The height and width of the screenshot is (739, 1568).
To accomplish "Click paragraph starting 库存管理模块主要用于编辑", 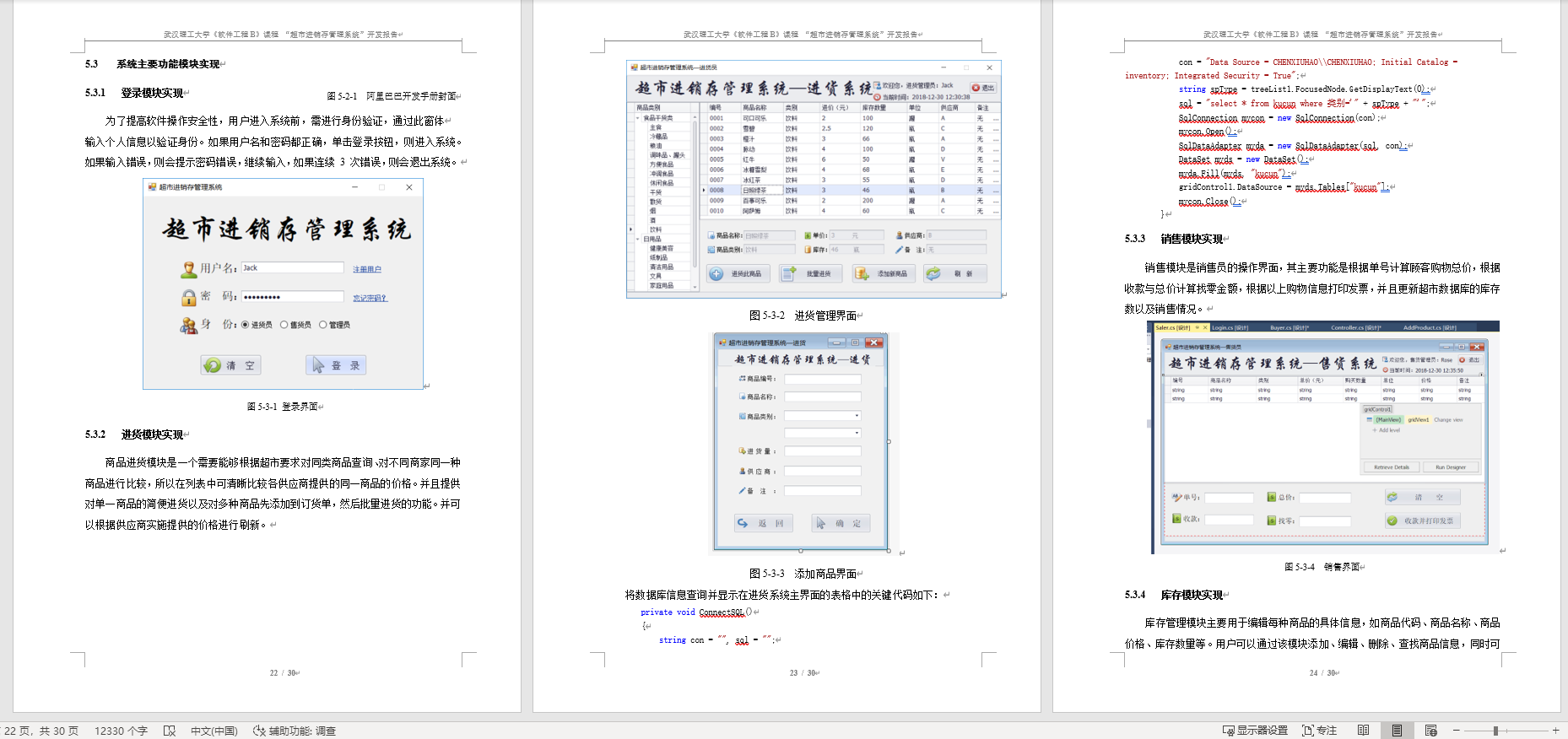I will pos(1312,634).
